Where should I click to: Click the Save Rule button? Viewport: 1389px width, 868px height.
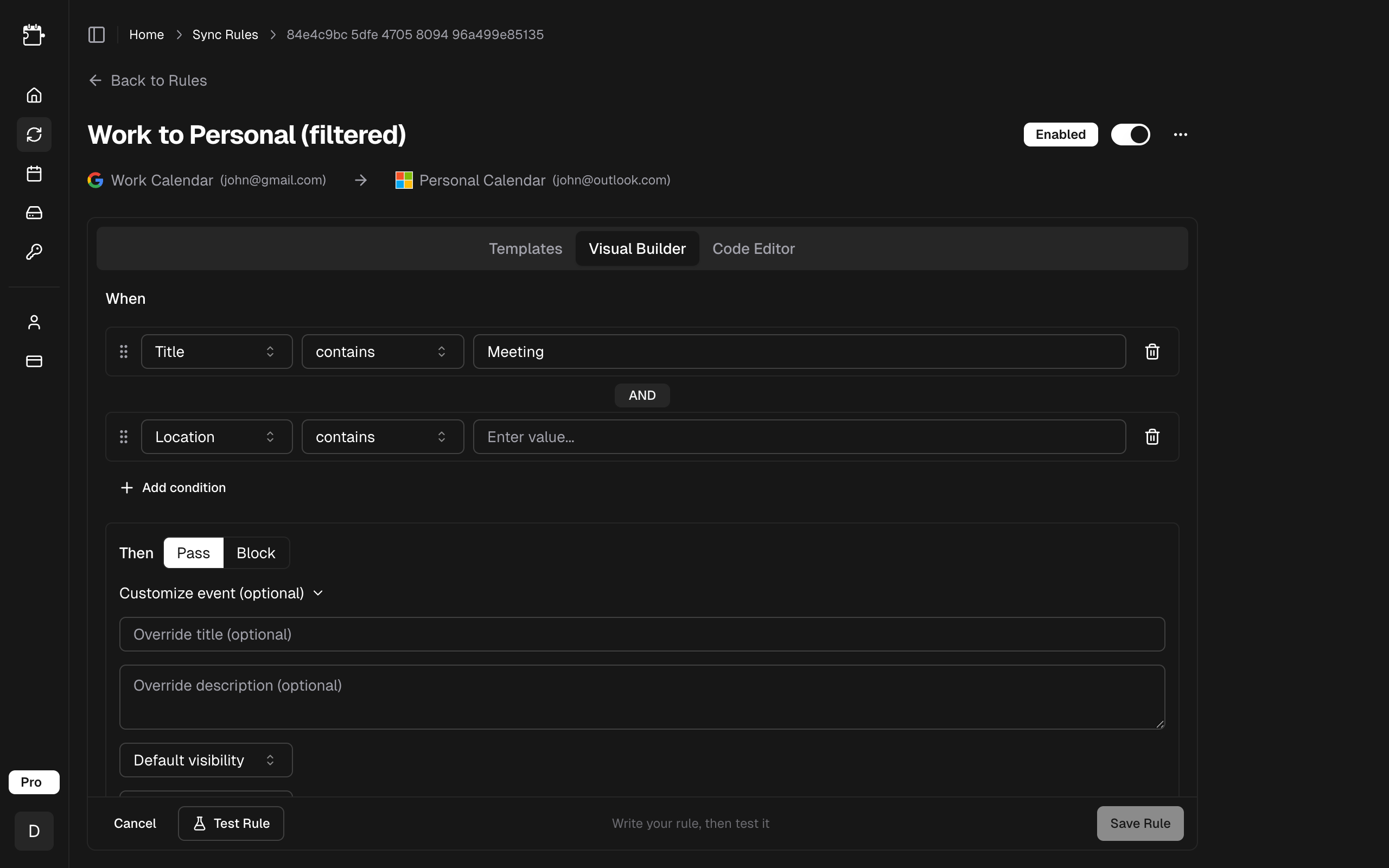point(1139,822)
